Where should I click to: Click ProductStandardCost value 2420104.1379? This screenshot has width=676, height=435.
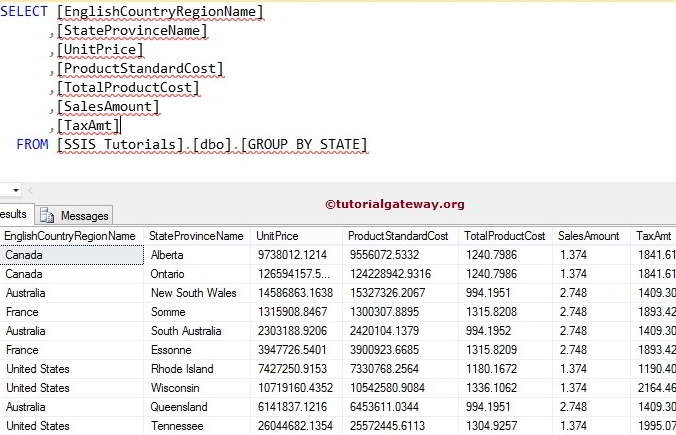click(384, 331)
